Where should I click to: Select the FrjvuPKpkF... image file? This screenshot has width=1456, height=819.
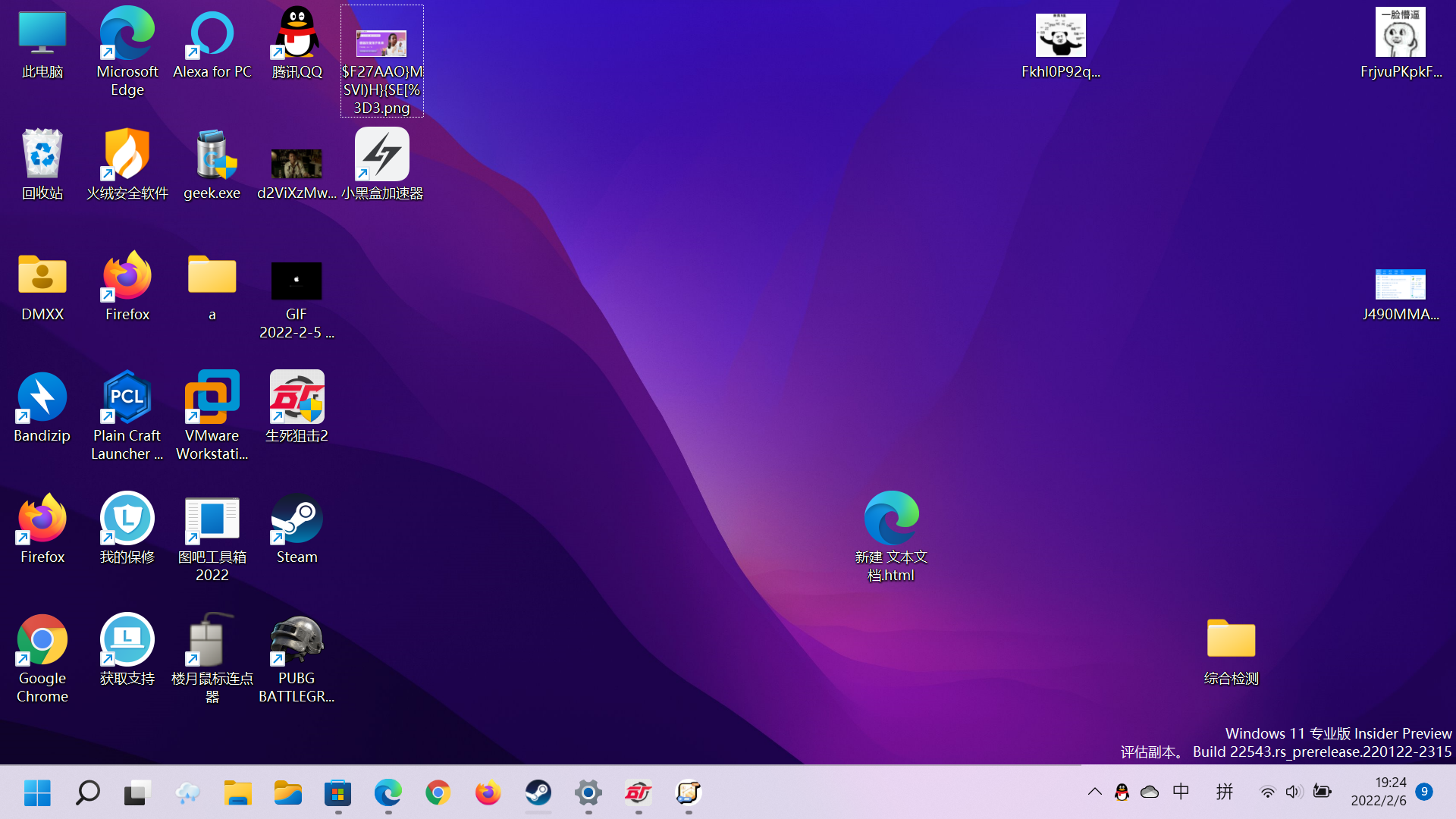(x=1401, y=44)
